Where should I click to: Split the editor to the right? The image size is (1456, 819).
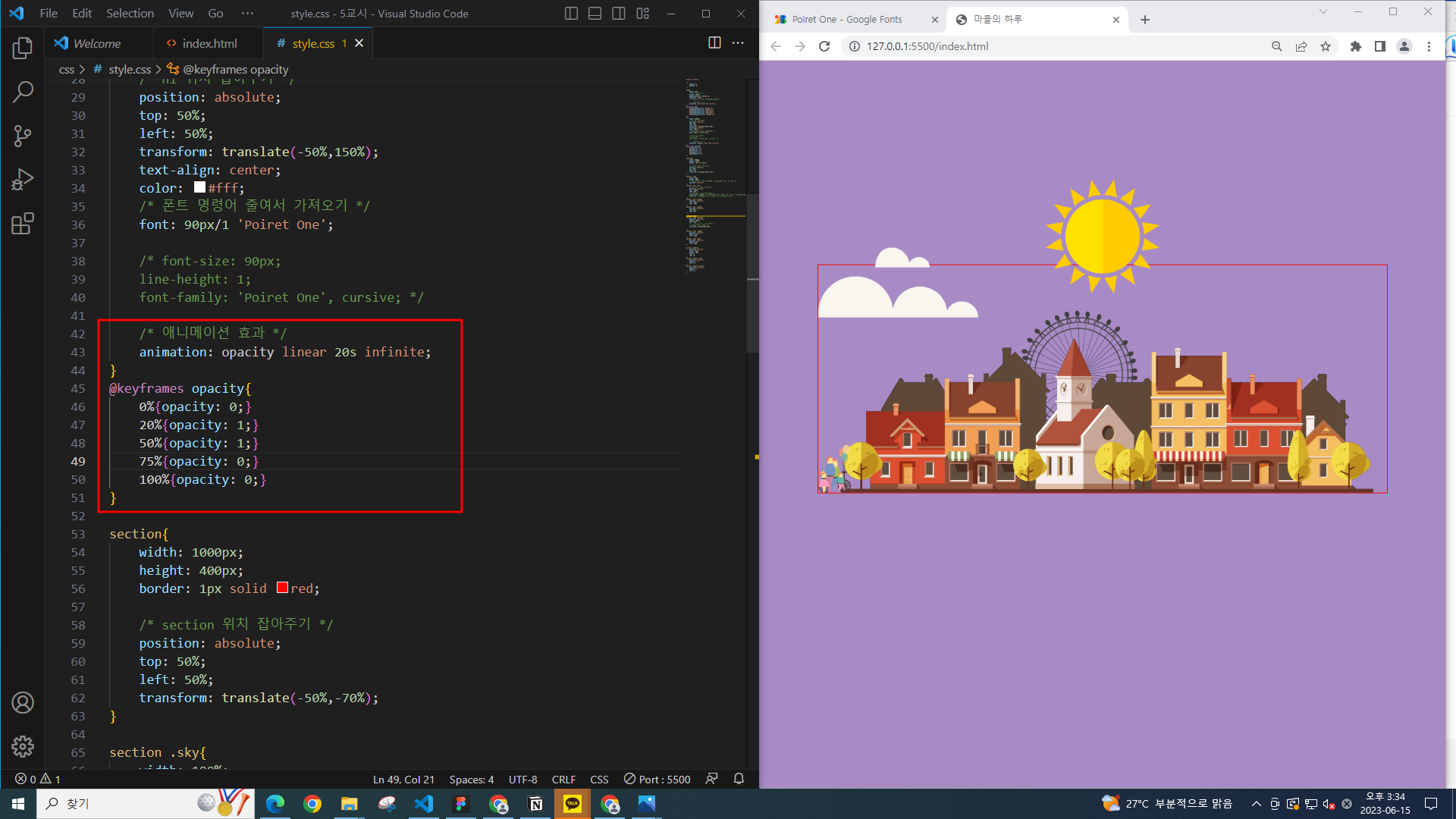(714, 43)
